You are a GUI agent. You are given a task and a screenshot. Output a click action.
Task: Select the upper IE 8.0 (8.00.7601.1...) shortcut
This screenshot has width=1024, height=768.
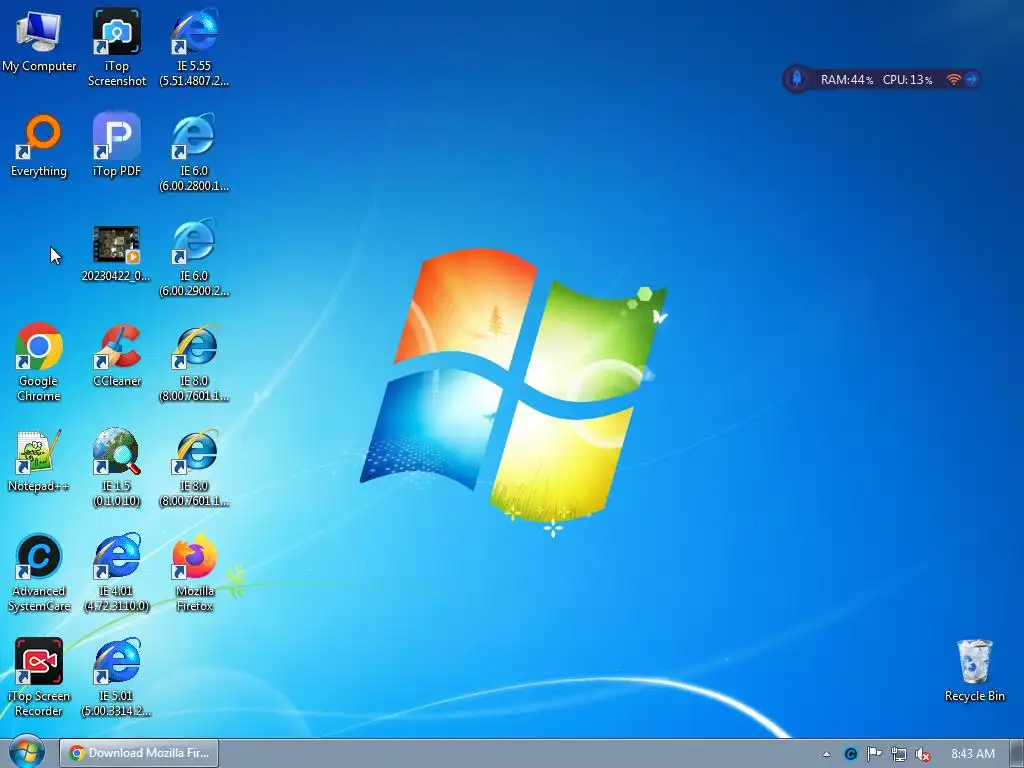point(194,362)
